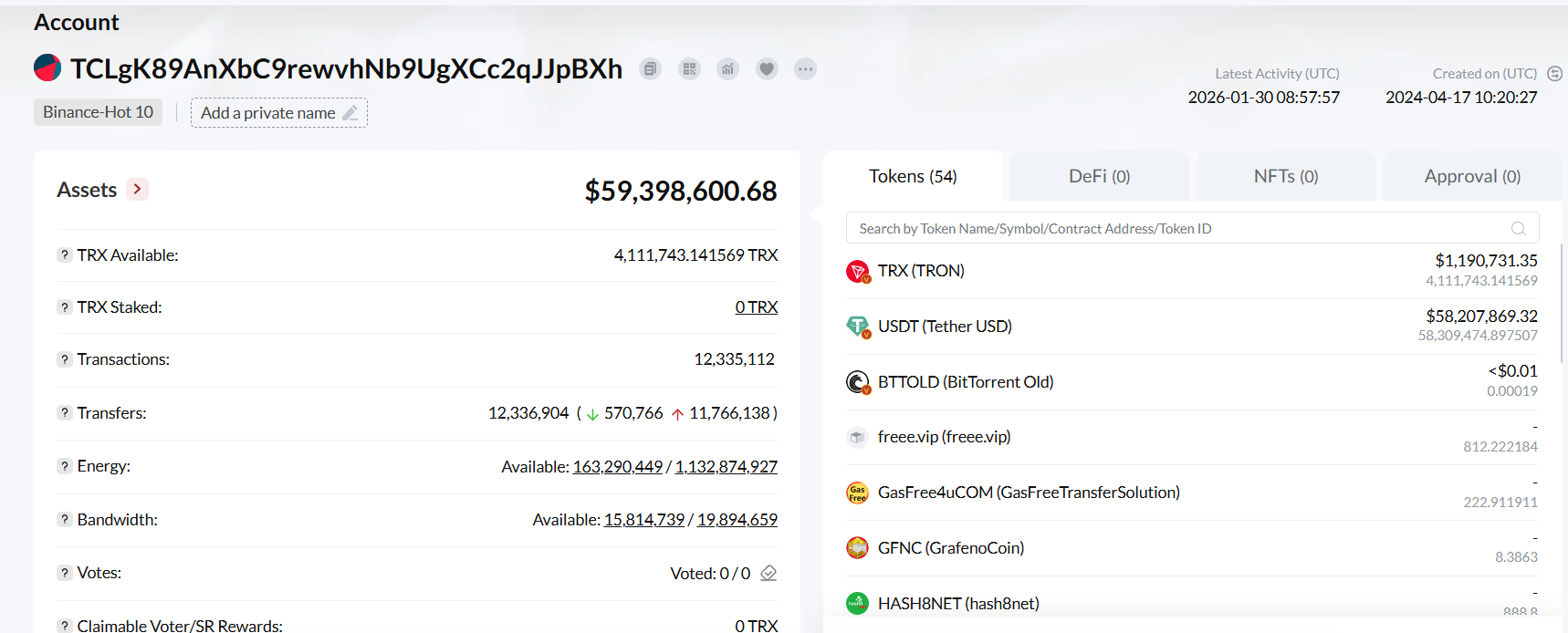This screenshot has height=633, width=1568.
Task: Click the HASH8NET token logo
Action: 857,604
